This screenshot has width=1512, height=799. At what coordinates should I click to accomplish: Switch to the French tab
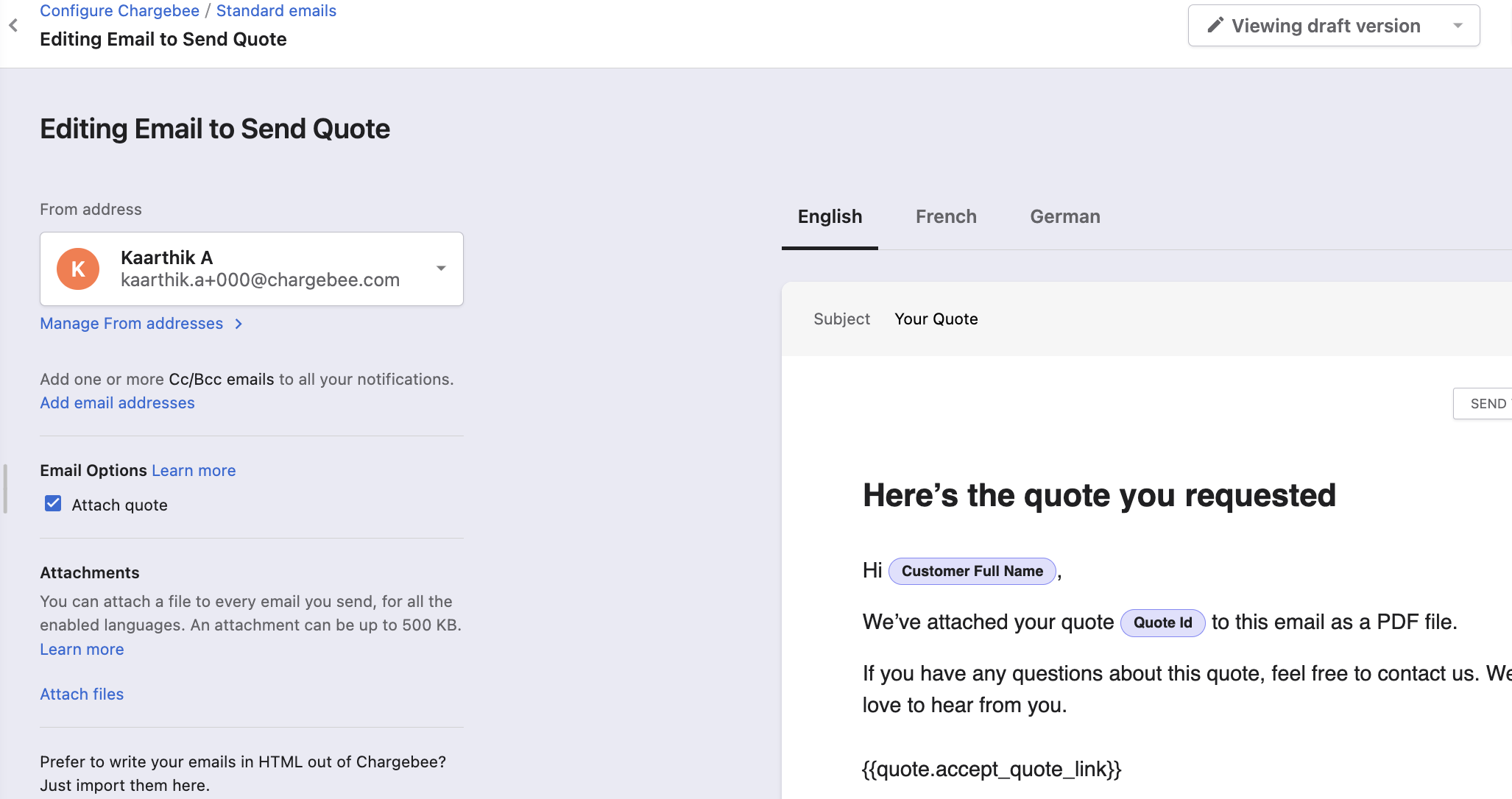pos(946,217)
